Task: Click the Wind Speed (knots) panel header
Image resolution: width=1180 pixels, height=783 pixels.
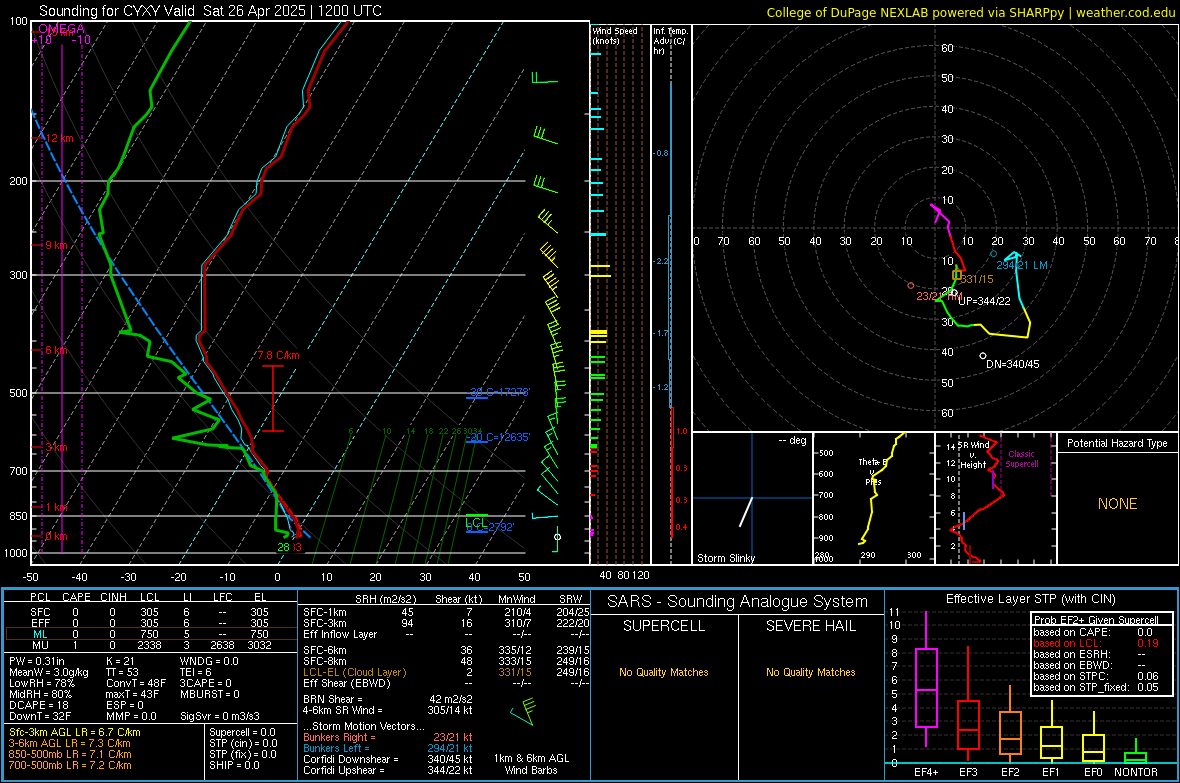Action: click(x=615, y=35)
